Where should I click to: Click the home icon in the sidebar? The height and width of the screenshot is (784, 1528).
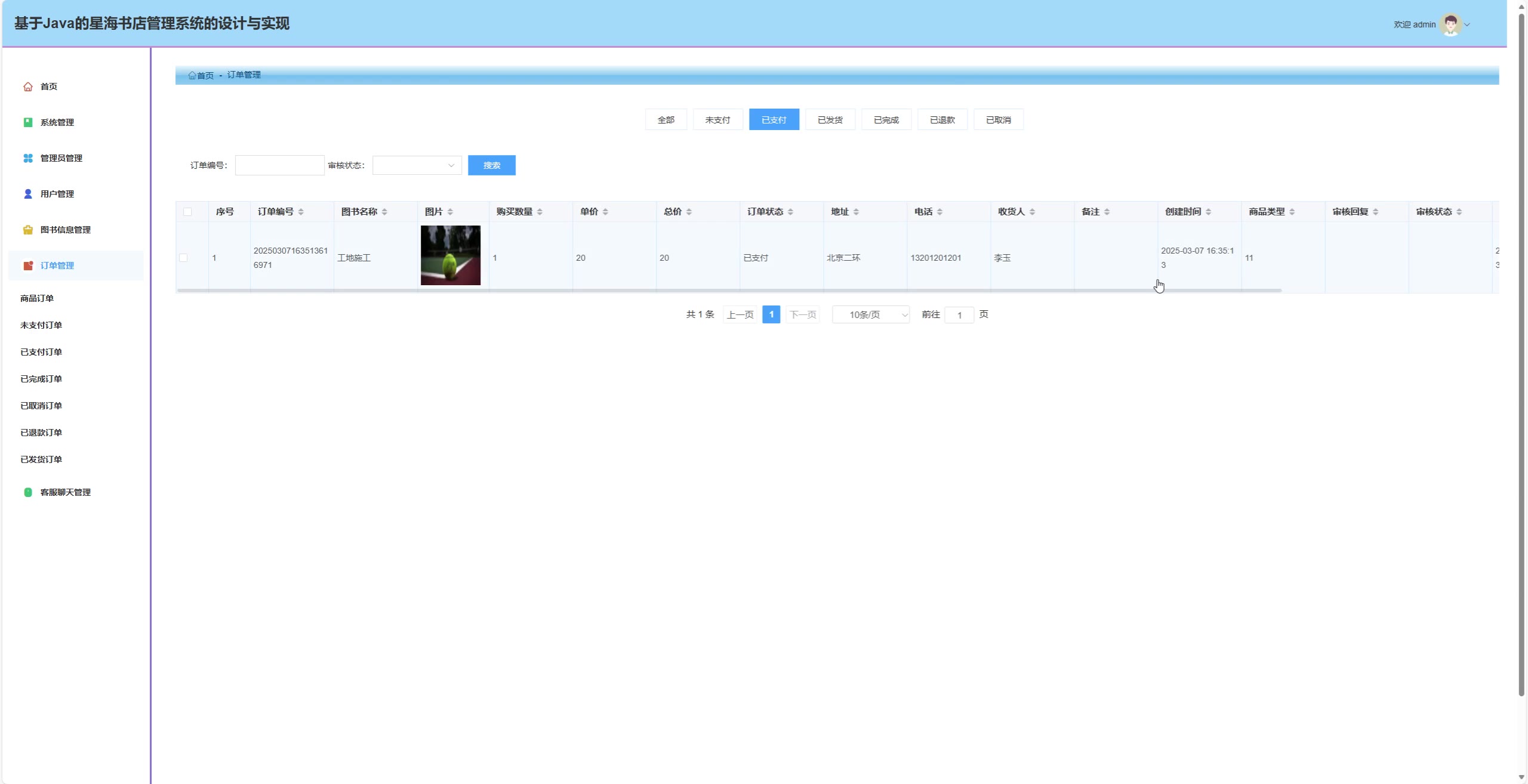point(28,87)
